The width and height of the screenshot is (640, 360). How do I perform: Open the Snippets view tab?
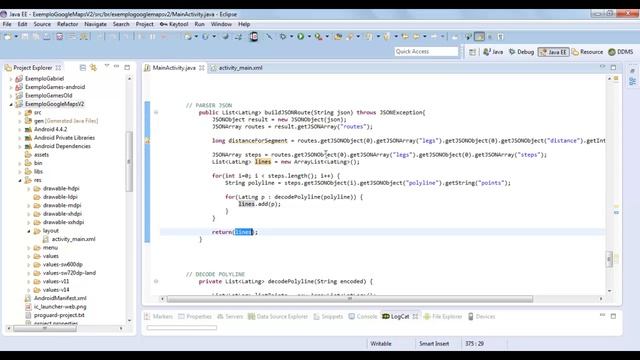tap(328, 316)
